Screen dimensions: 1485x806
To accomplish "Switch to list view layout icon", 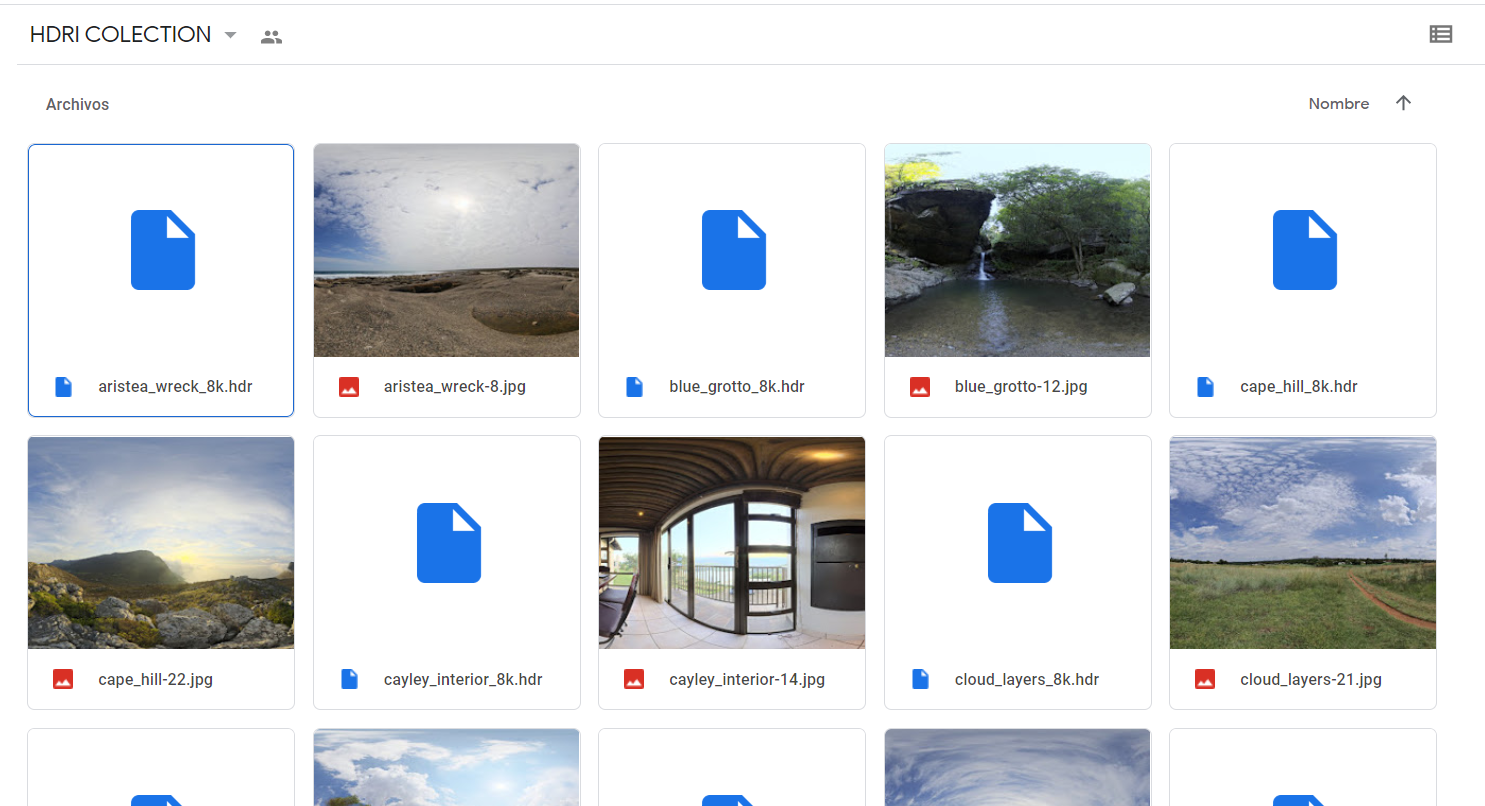I will click(x=1440, y=35).
